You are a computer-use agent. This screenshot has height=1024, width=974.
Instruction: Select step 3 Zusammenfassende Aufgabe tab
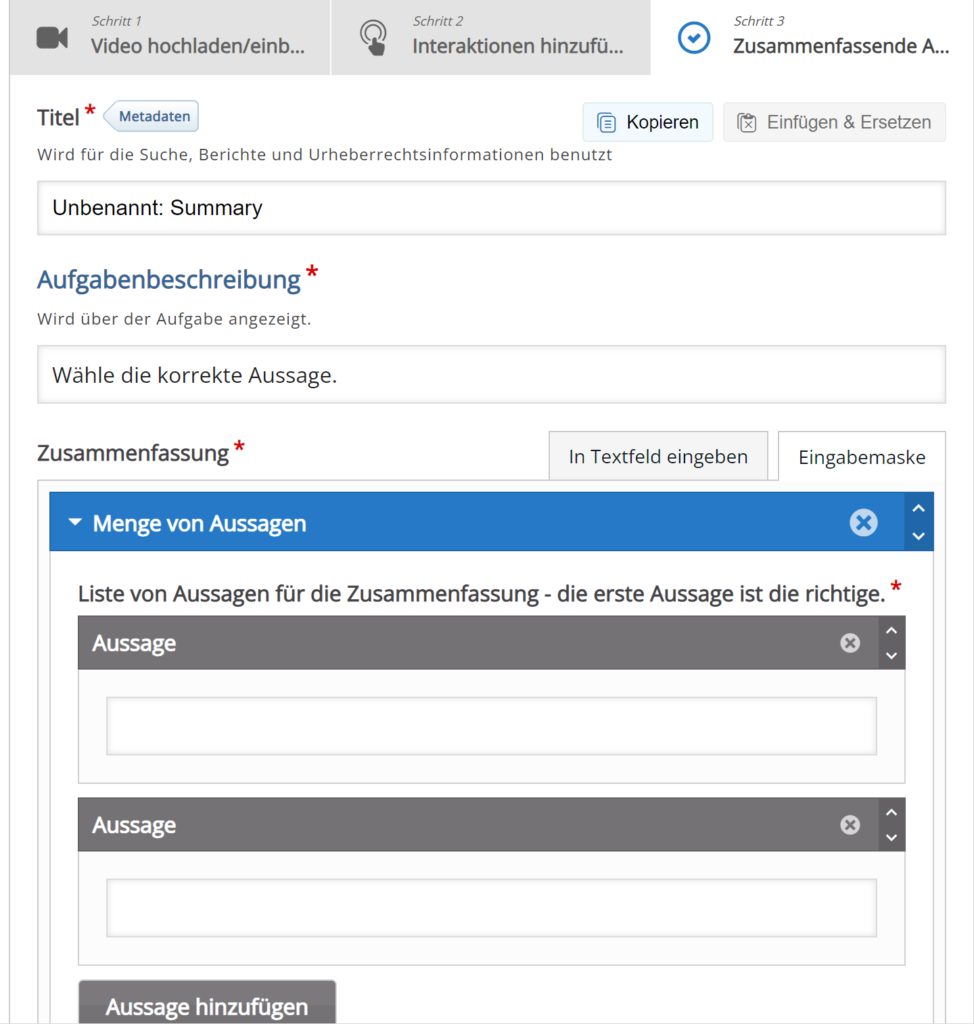812,37
